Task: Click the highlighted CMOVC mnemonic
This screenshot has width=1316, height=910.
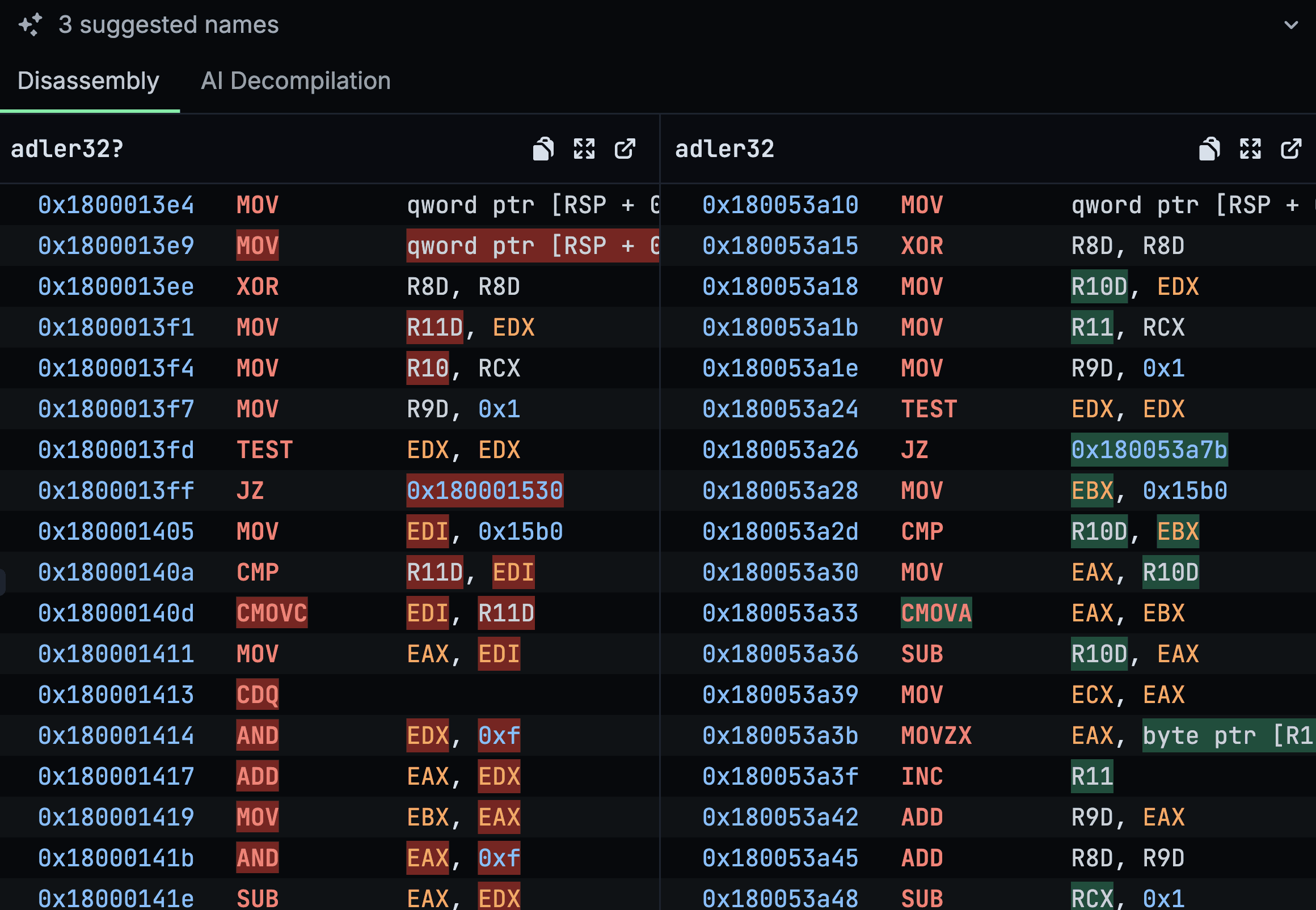Action: pos(272,613)
